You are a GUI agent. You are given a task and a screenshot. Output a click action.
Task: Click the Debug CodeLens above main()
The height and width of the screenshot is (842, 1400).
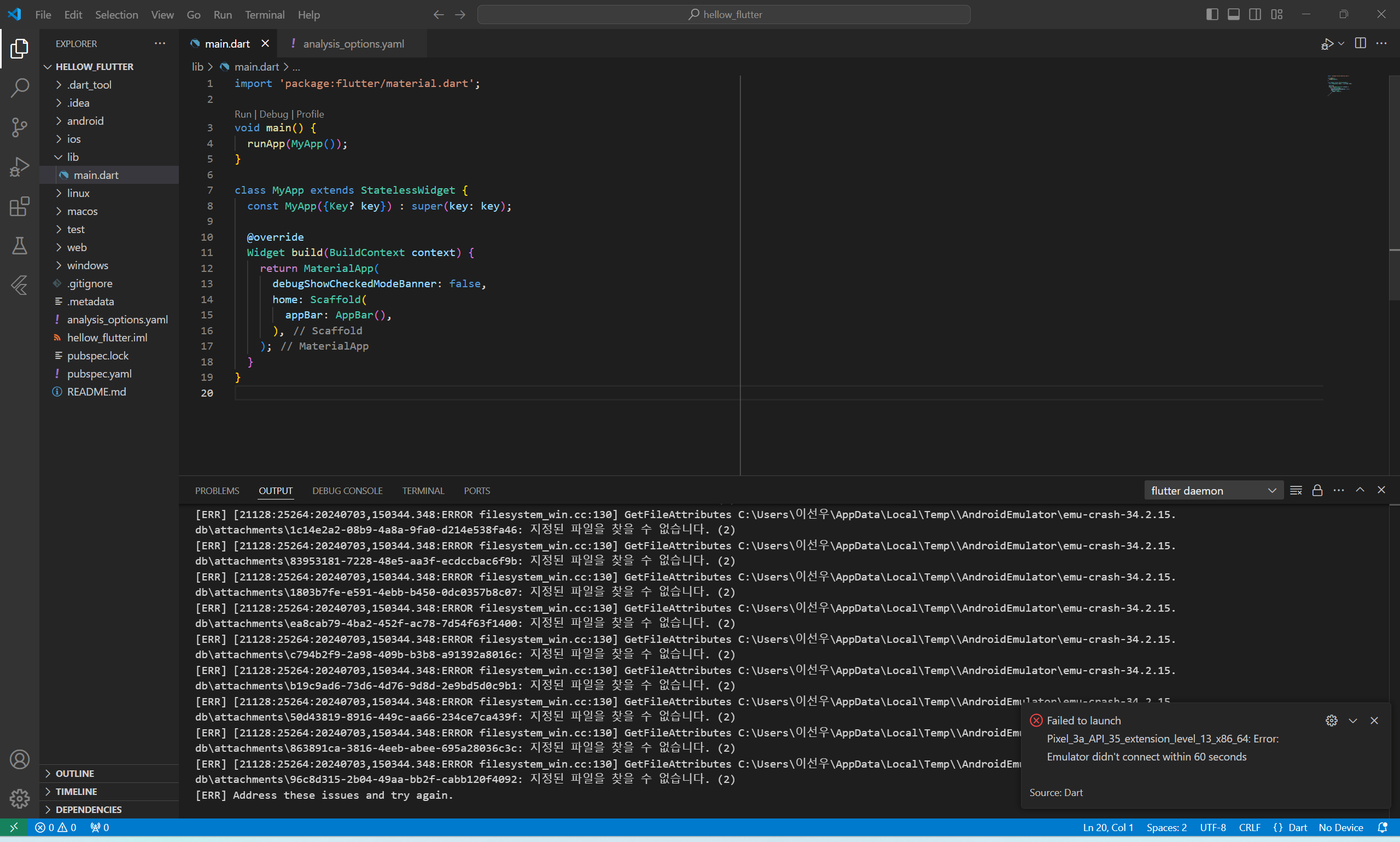click(274, 114)
